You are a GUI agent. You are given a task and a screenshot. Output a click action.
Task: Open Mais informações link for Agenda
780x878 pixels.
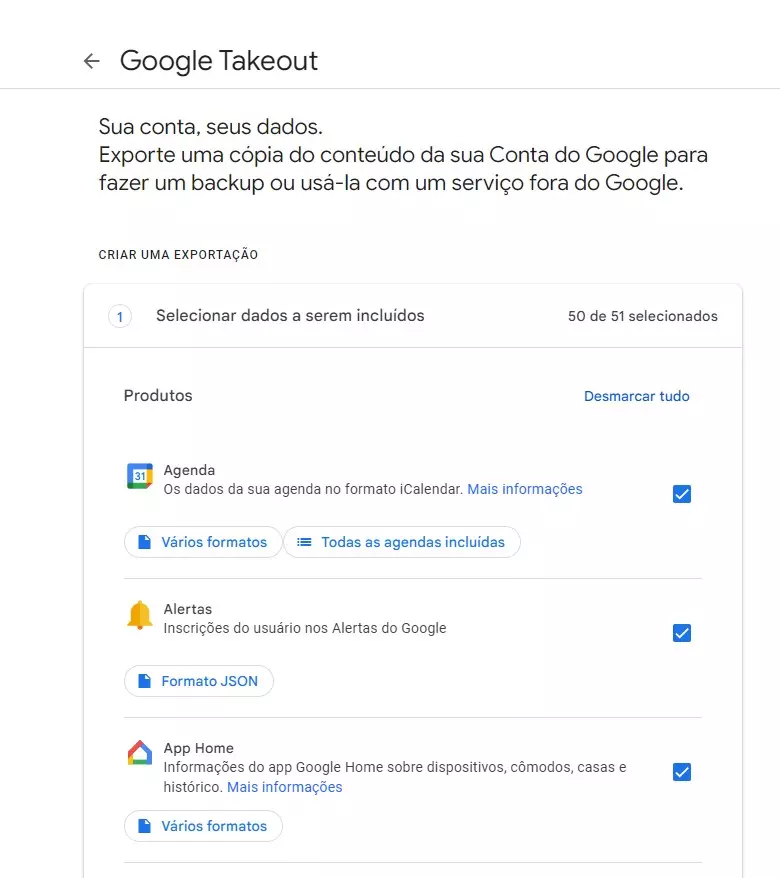pyautogui.click(x=525, y=489)
